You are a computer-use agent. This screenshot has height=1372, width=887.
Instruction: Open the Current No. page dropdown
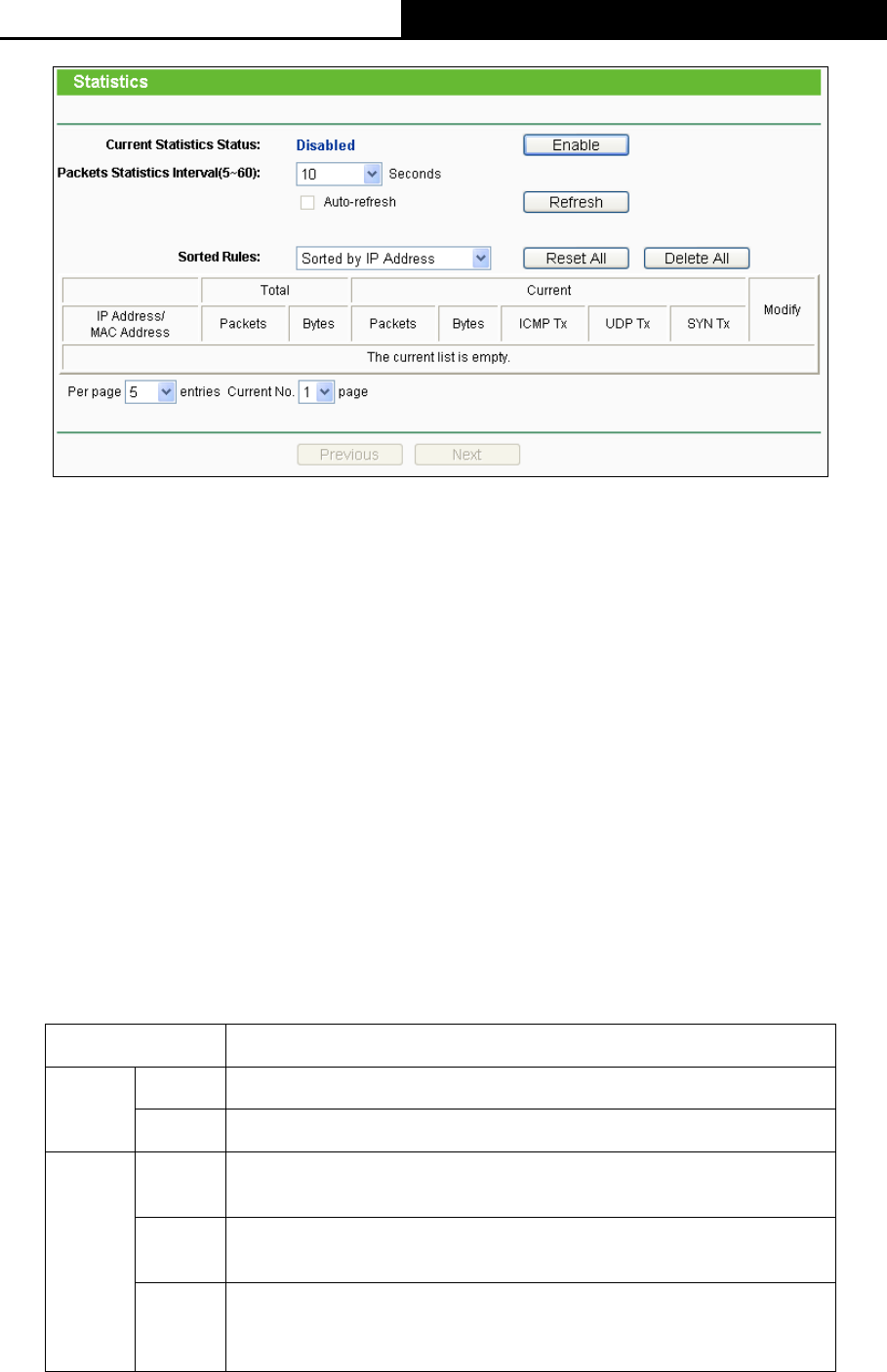(316, 392)
